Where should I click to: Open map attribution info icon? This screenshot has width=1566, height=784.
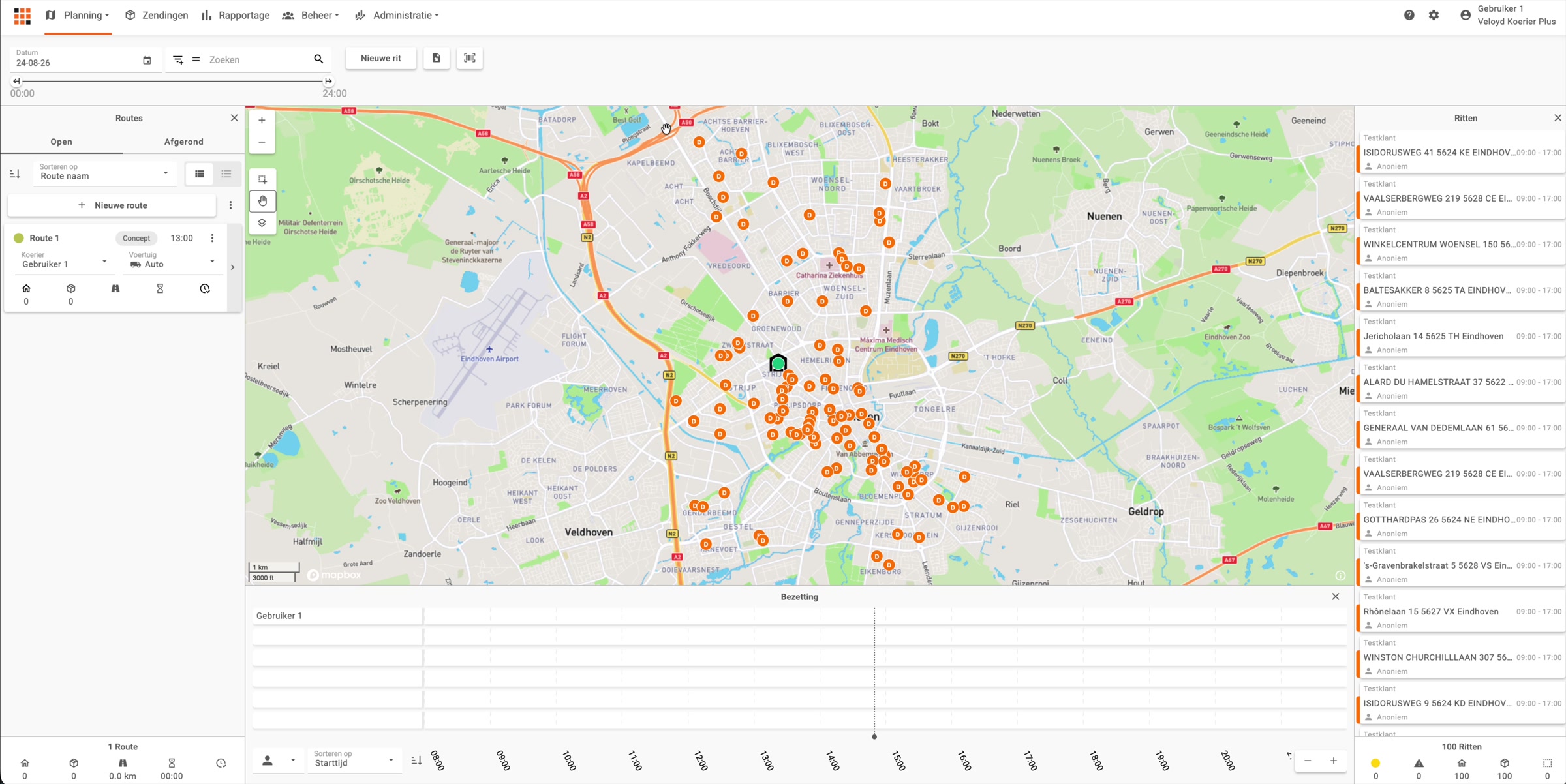click(x=1340, y=575)
